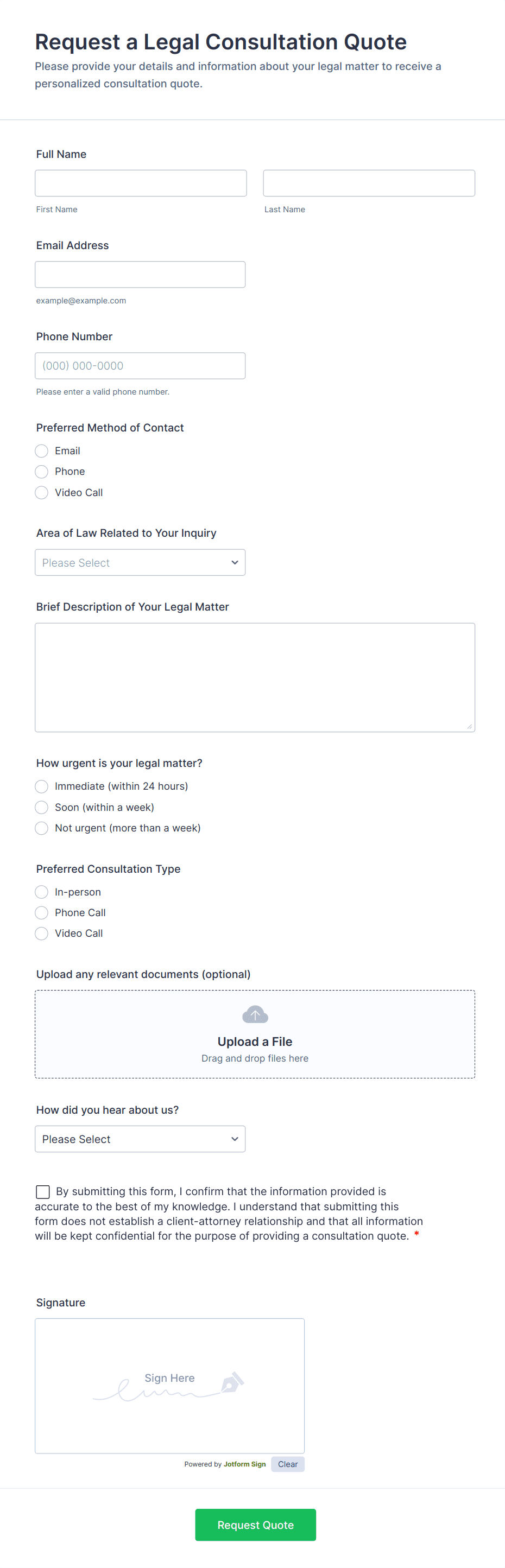
Task: Select Soon (within a week) option
Action: click(x=41, y=807)
